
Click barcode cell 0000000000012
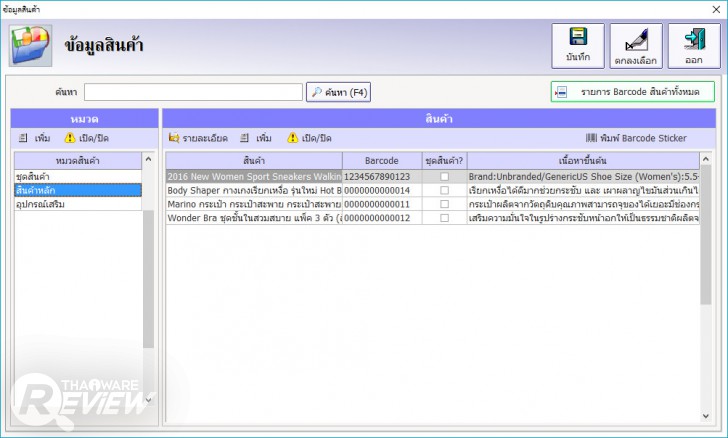382,218
